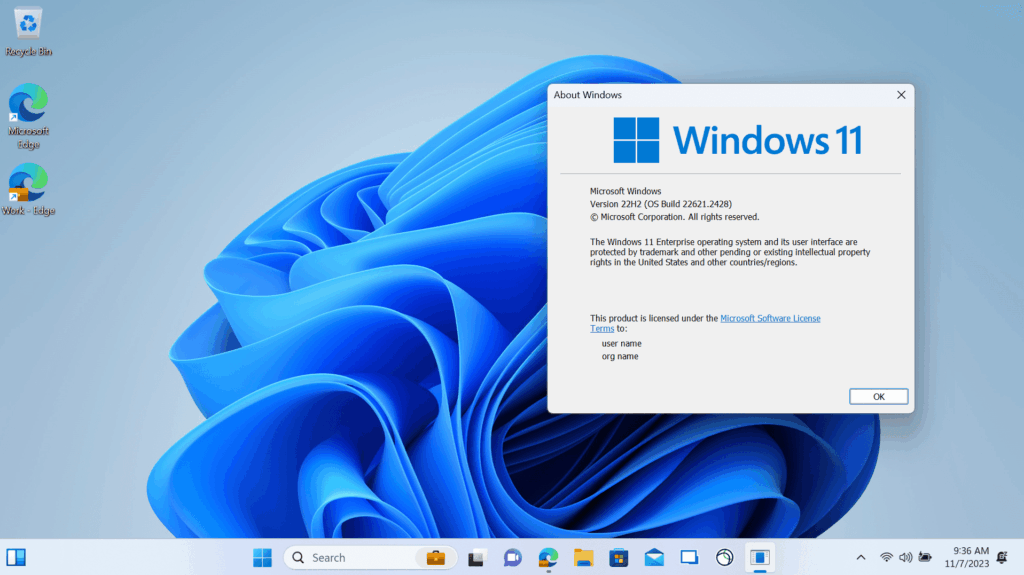The height and width of the screenshot is (575, 1024).
Task: Click the volume speaker icon
Action: tap(905, 557)
